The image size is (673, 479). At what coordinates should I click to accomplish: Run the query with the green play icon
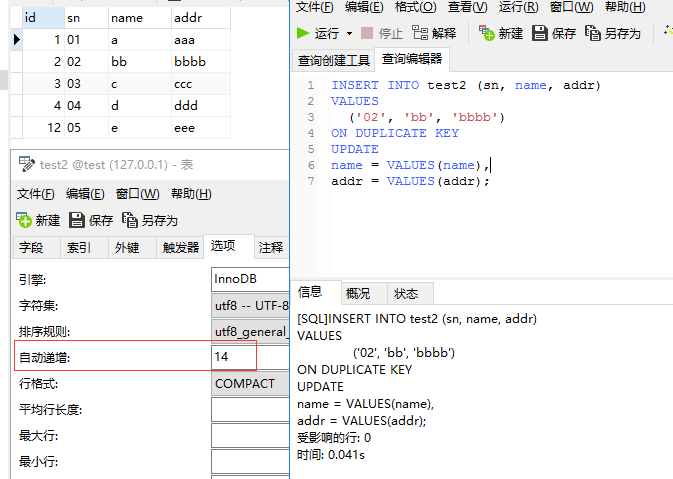click(x=303, y=33)
